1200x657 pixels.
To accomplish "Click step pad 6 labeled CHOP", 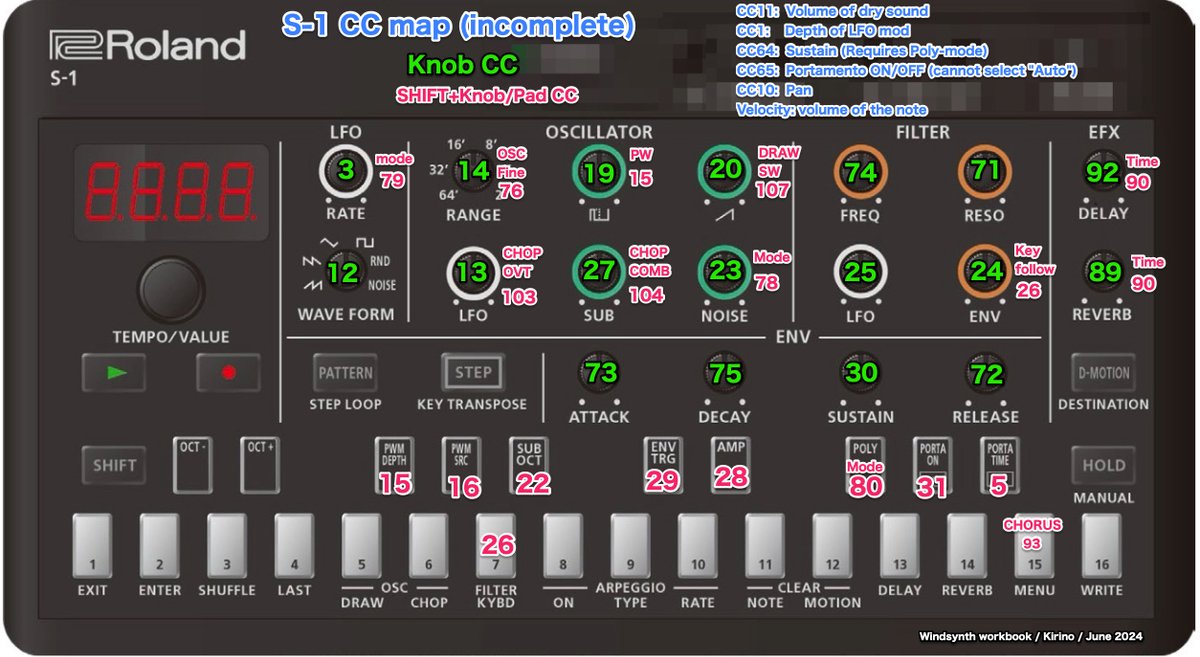I will pos(428,544).
